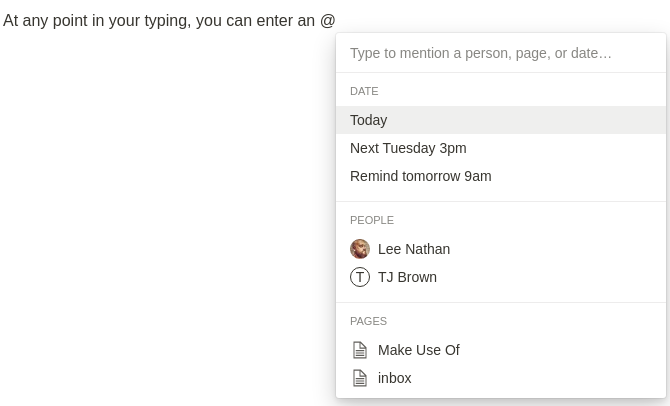Click the word "At" starting the sentence
This screenshot has height=406, width=670.
click(12, 21)
